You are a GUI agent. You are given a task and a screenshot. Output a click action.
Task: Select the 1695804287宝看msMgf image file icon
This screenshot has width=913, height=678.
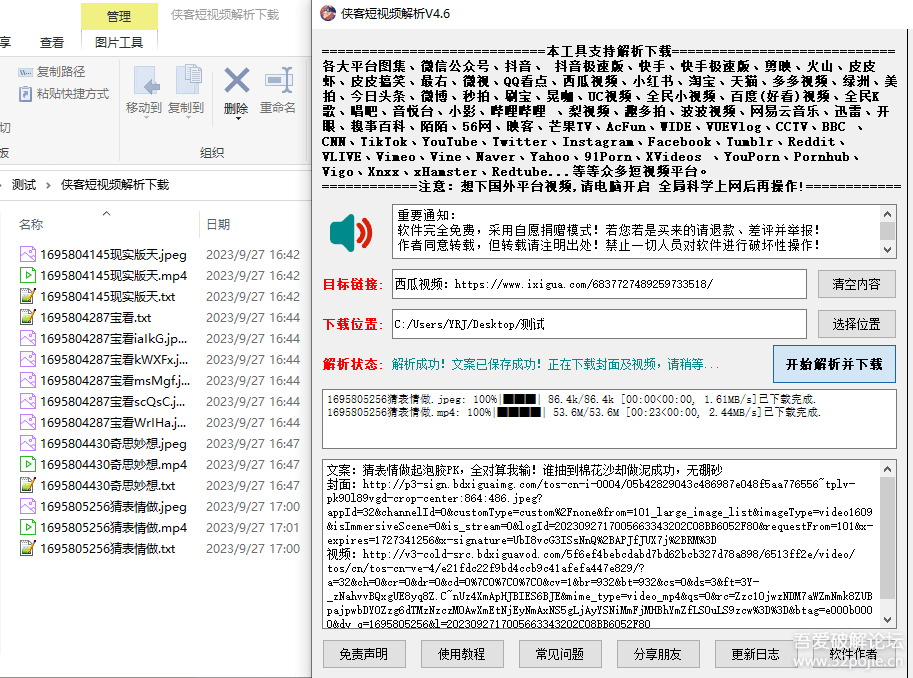click(27, 380)
